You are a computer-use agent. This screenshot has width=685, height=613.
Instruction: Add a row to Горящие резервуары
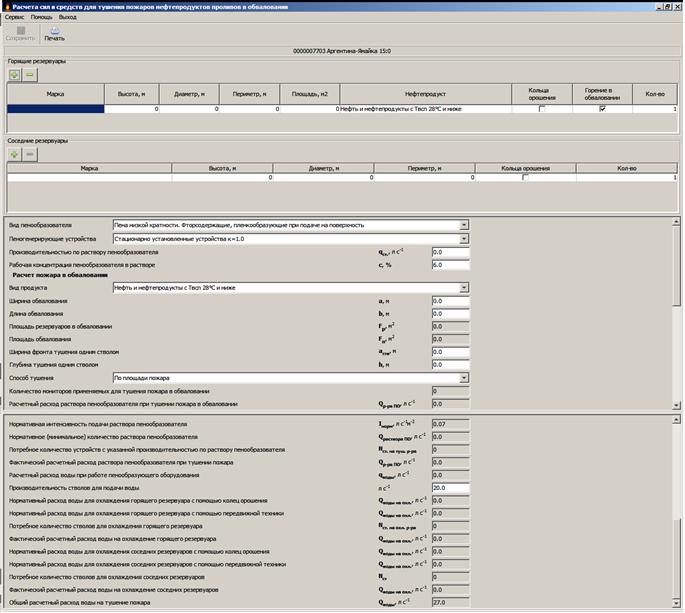click(x=15, y=75)
